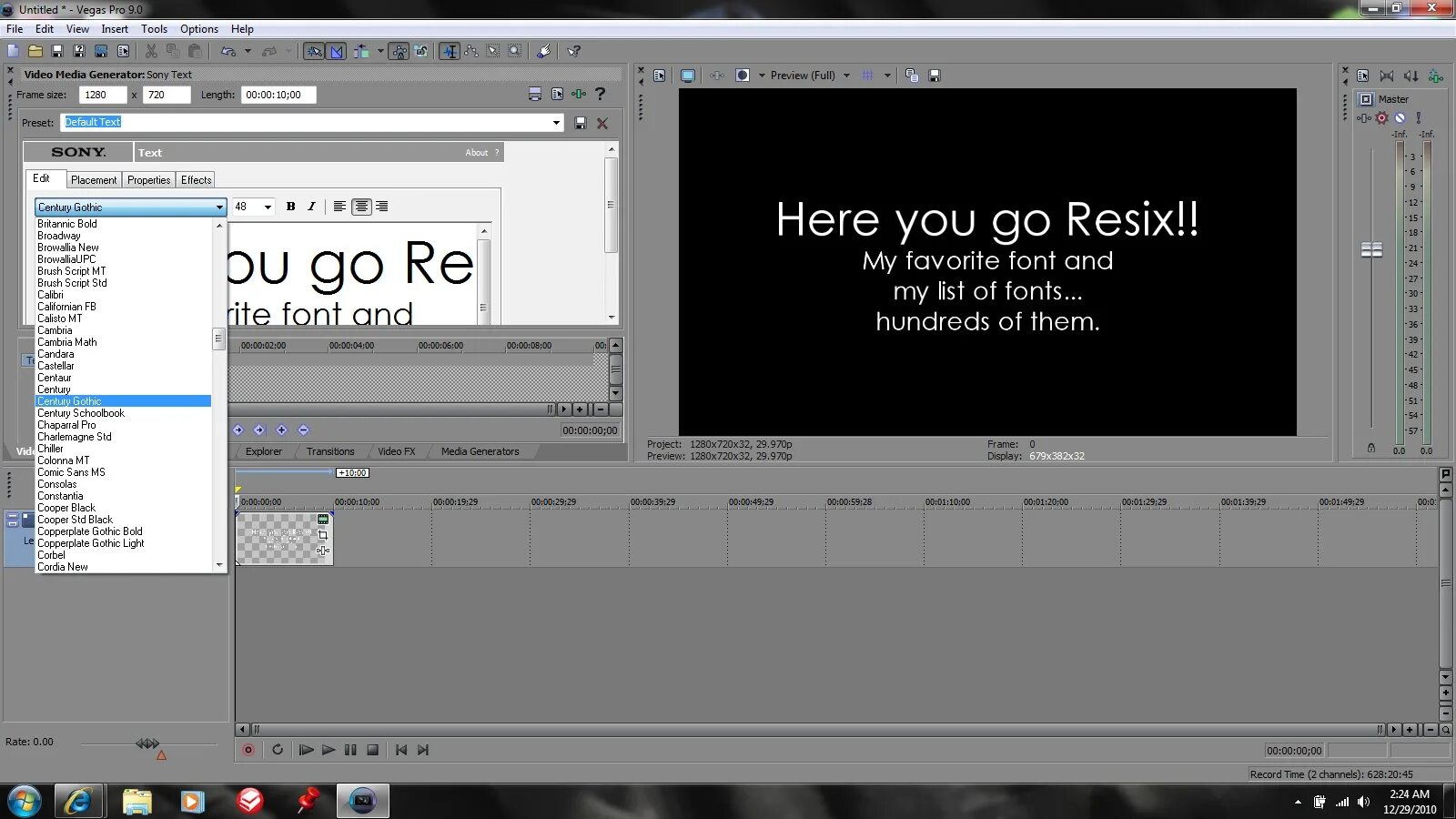Switch to the Placement tab

[x=94, y=180]
